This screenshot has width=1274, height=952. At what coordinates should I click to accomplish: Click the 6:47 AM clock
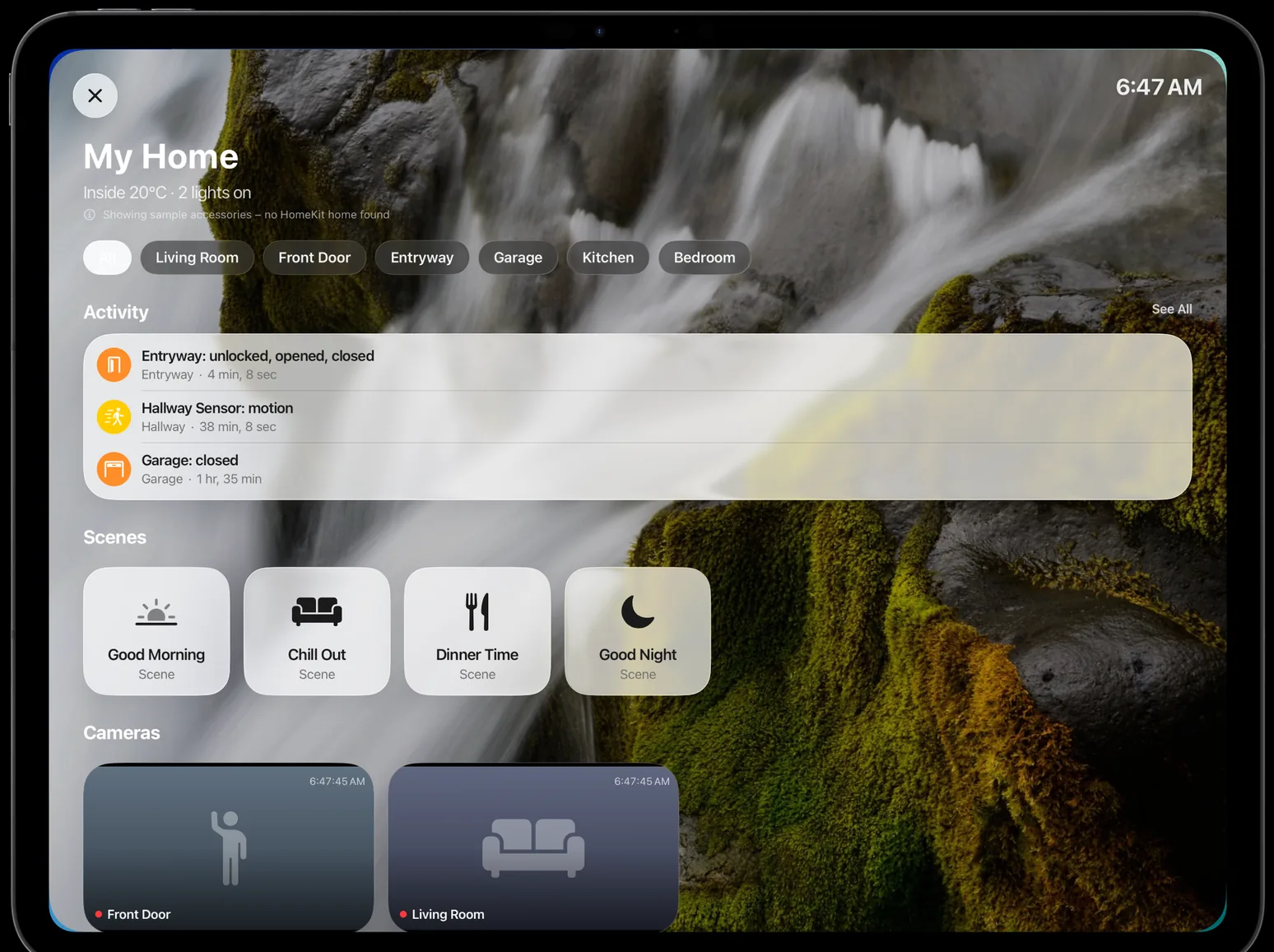point(1159,87)
